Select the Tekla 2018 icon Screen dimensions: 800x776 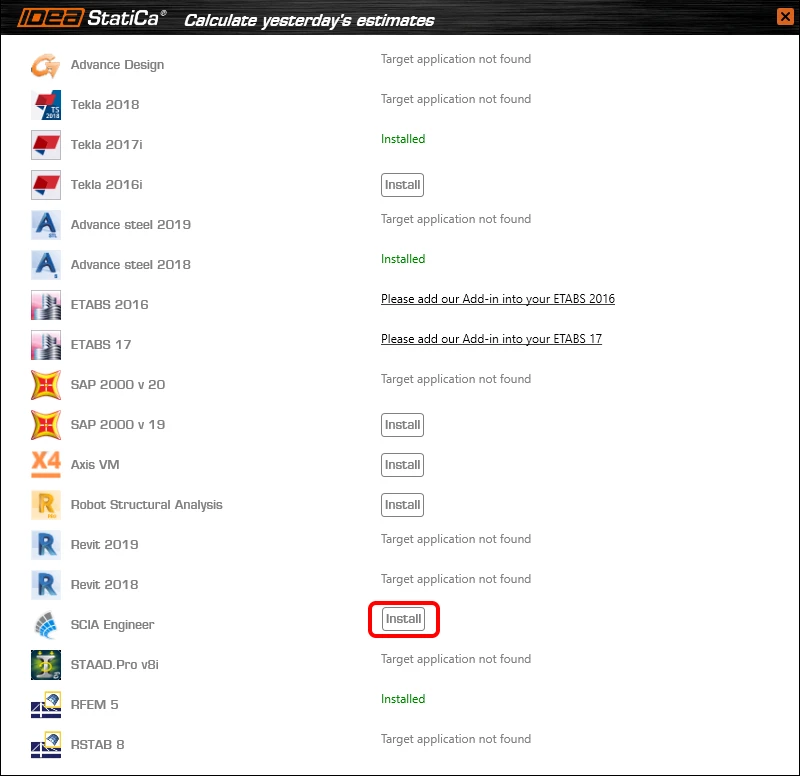click(46, 105)
